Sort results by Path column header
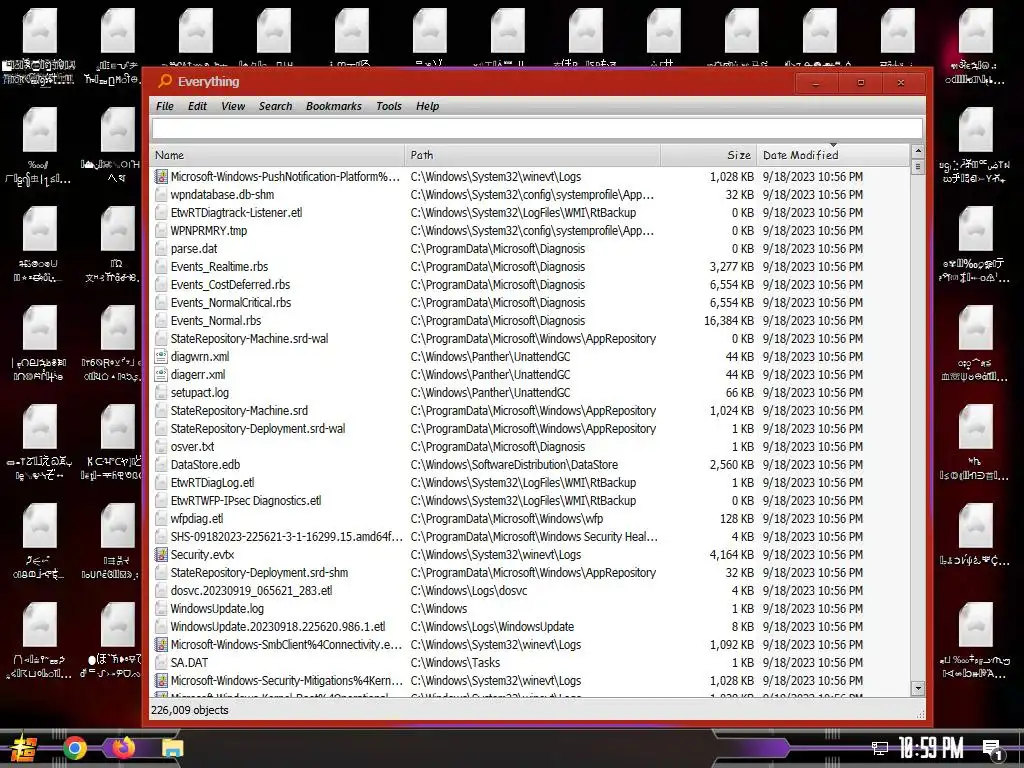1024x768 pixels. point(532,155)
